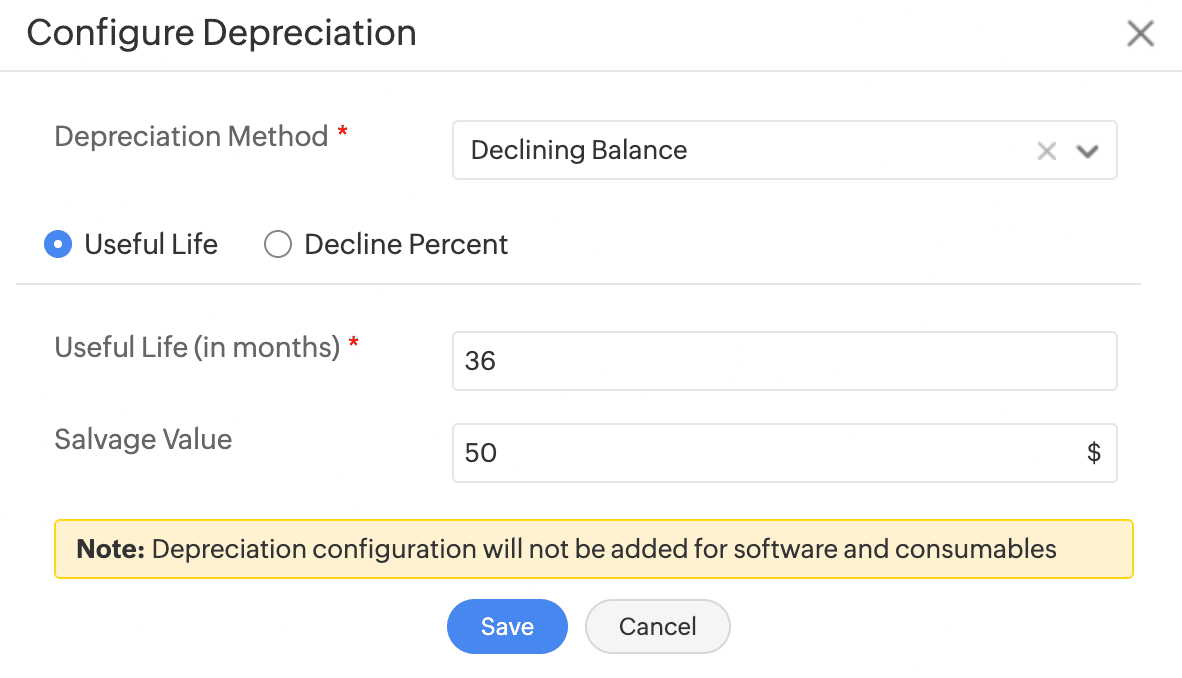Click the Useful Life (in months) label
This screenshot has height=678, width=1182.
pos(198,347)
